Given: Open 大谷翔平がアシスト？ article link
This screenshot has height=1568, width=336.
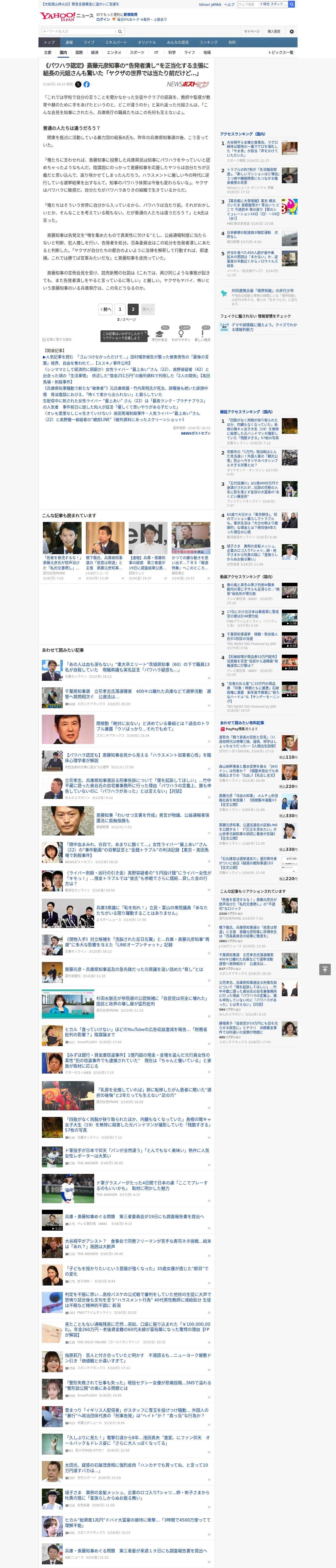Looking at the screenshot, I should point(138,1244).
